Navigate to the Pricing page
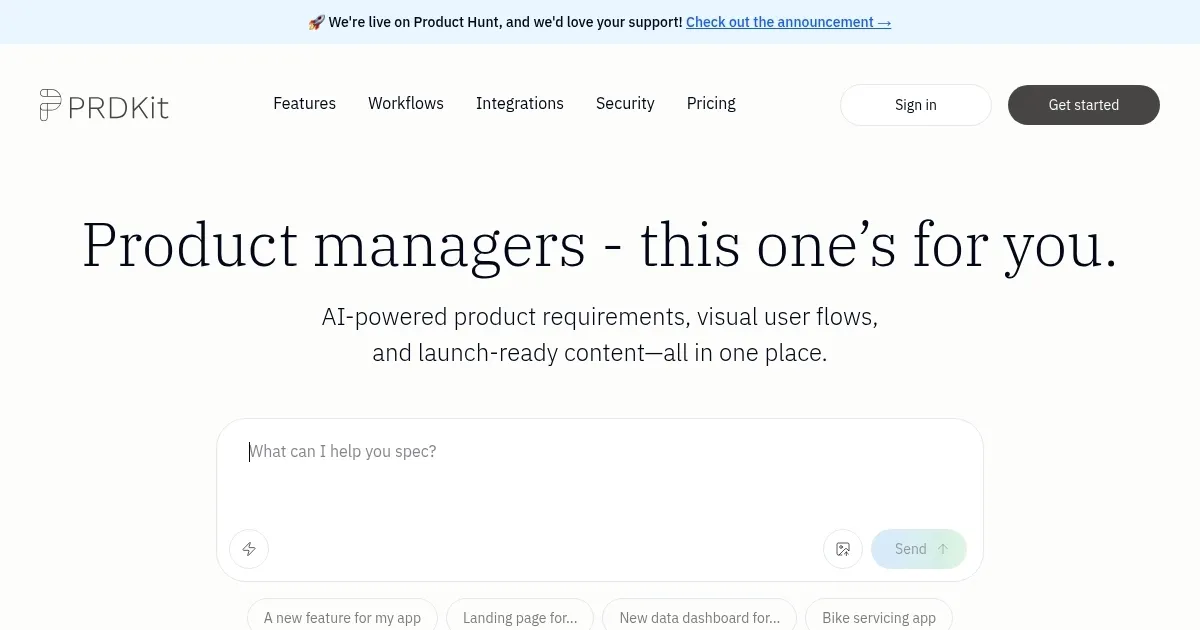The height and width of the screenshot is (630, 1200). (x=711, y=104)
